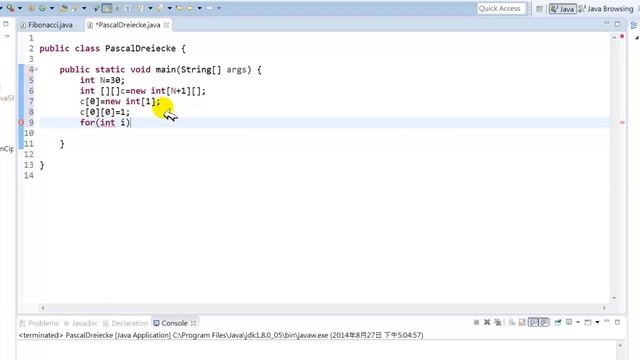Click the Open Console icon
Viewport: 640px width, 360px height.
pyautogui.click(x=588, y=322)
